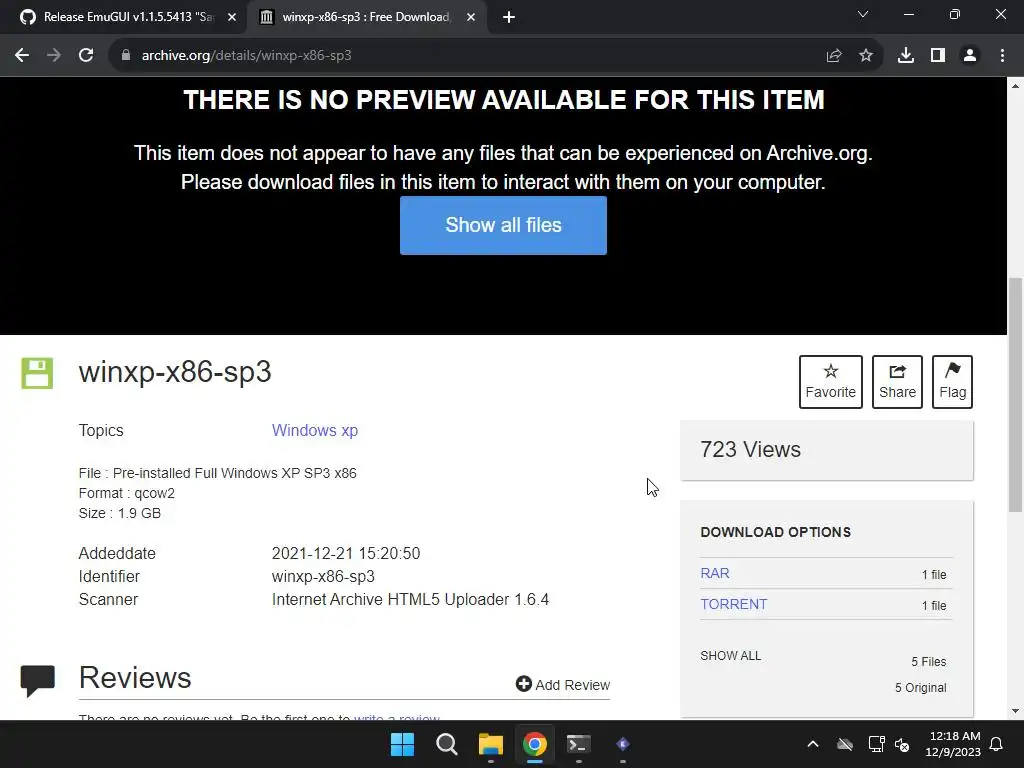Reload the archive.org page
The width and height of the screenshot is (1024, 768).
(x=86, y=56)
